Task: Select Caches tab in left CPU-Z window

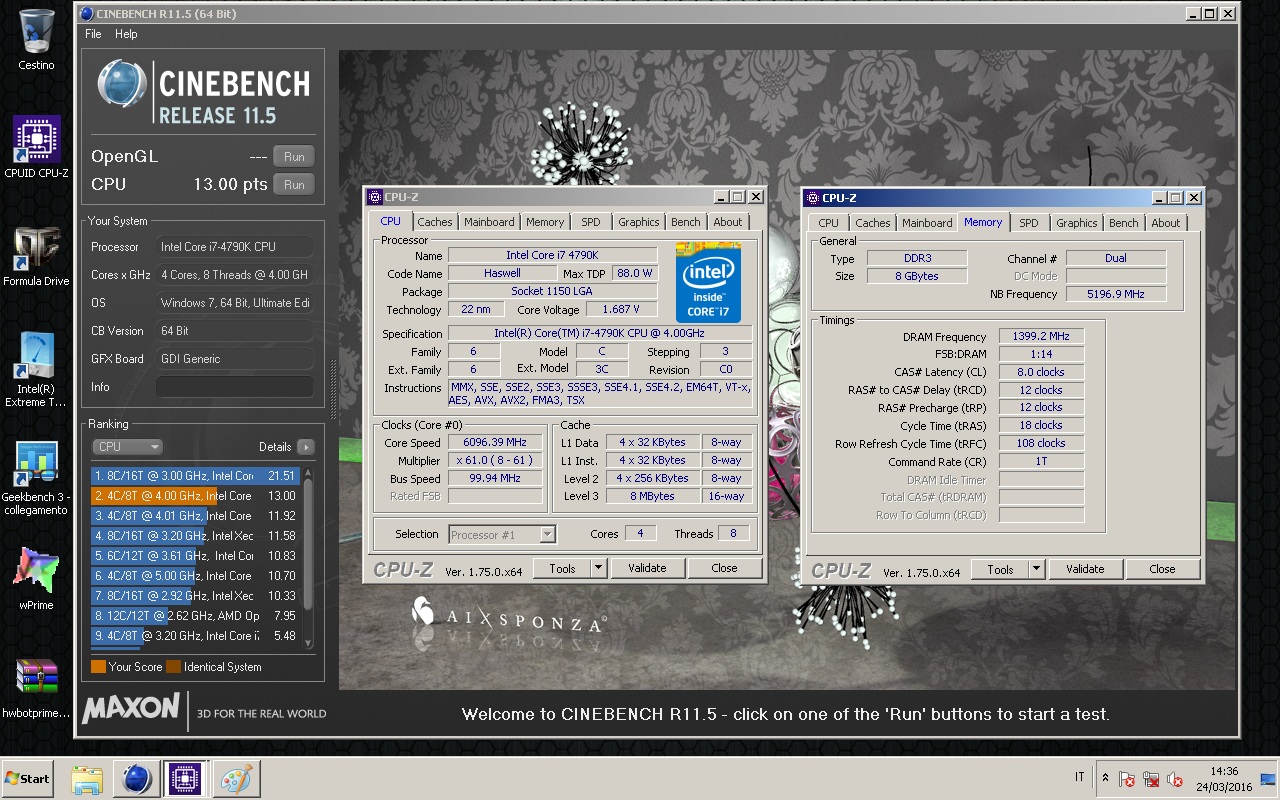Action: pyautogui.click(x=435, y=222)
